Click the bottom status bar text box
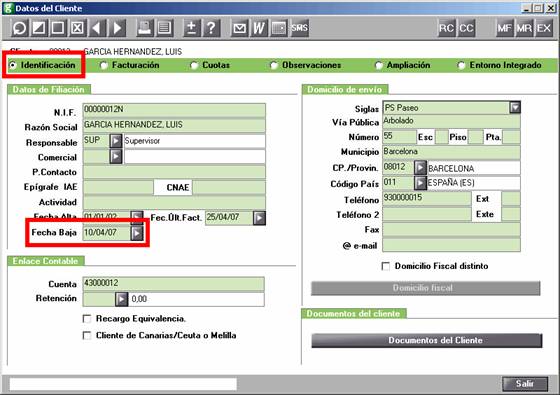560x395 pixels. [x=123, y=384]
